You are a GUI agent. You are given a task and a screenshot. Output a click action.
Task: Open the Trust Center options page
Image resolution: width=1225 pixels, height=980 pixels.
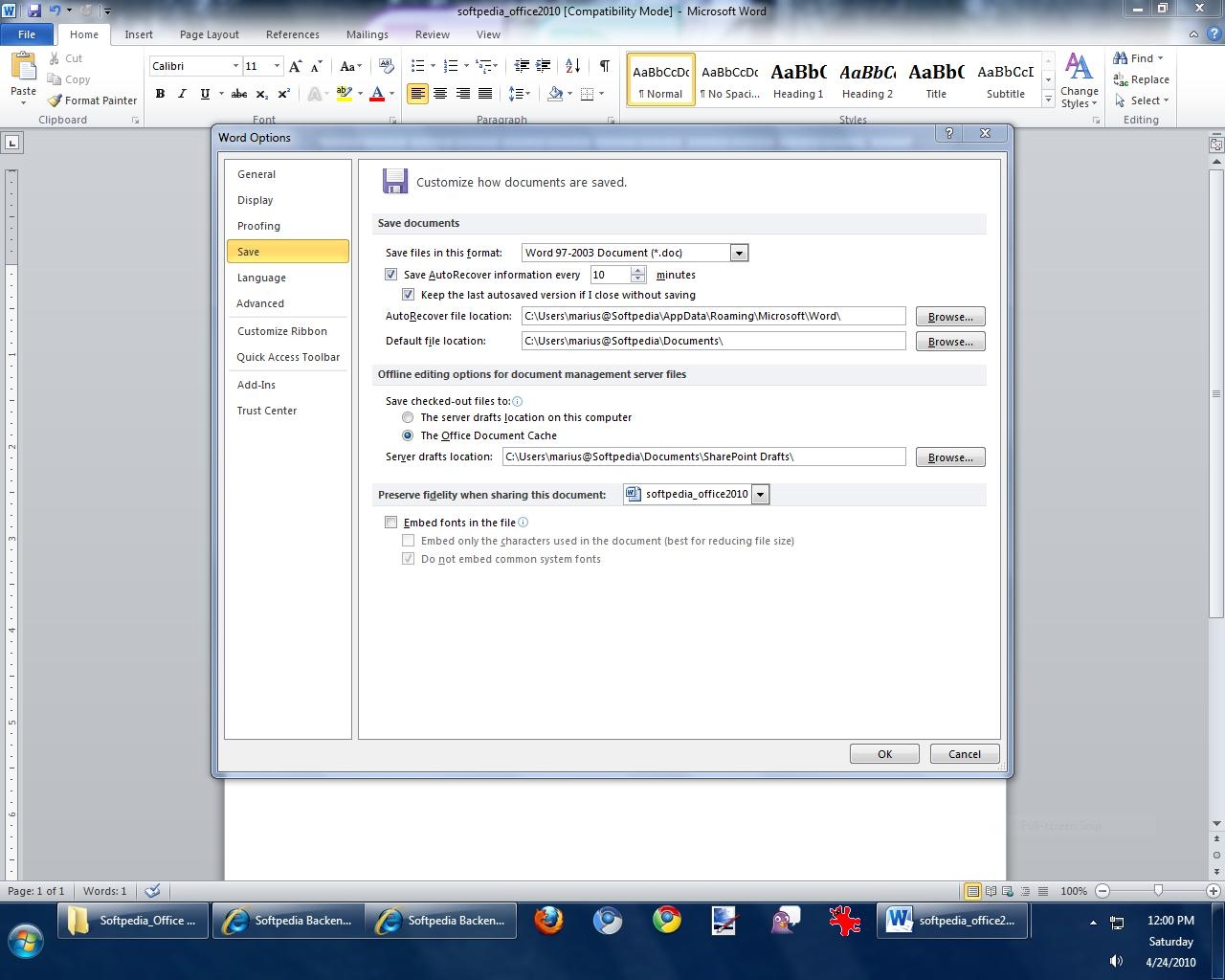click(267, 411)
